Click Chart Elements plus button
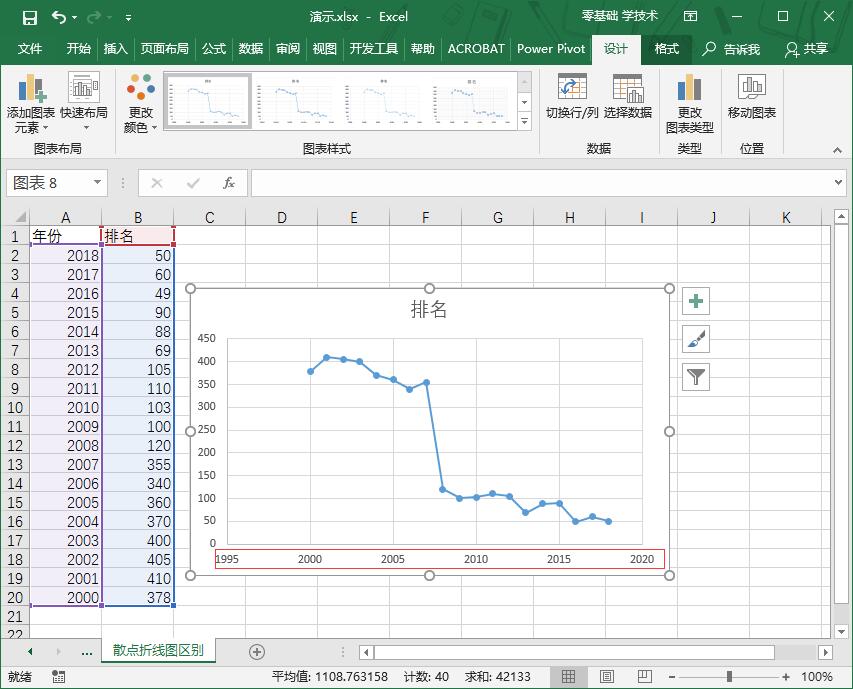The image size is (853, 689). pos(696,301)
